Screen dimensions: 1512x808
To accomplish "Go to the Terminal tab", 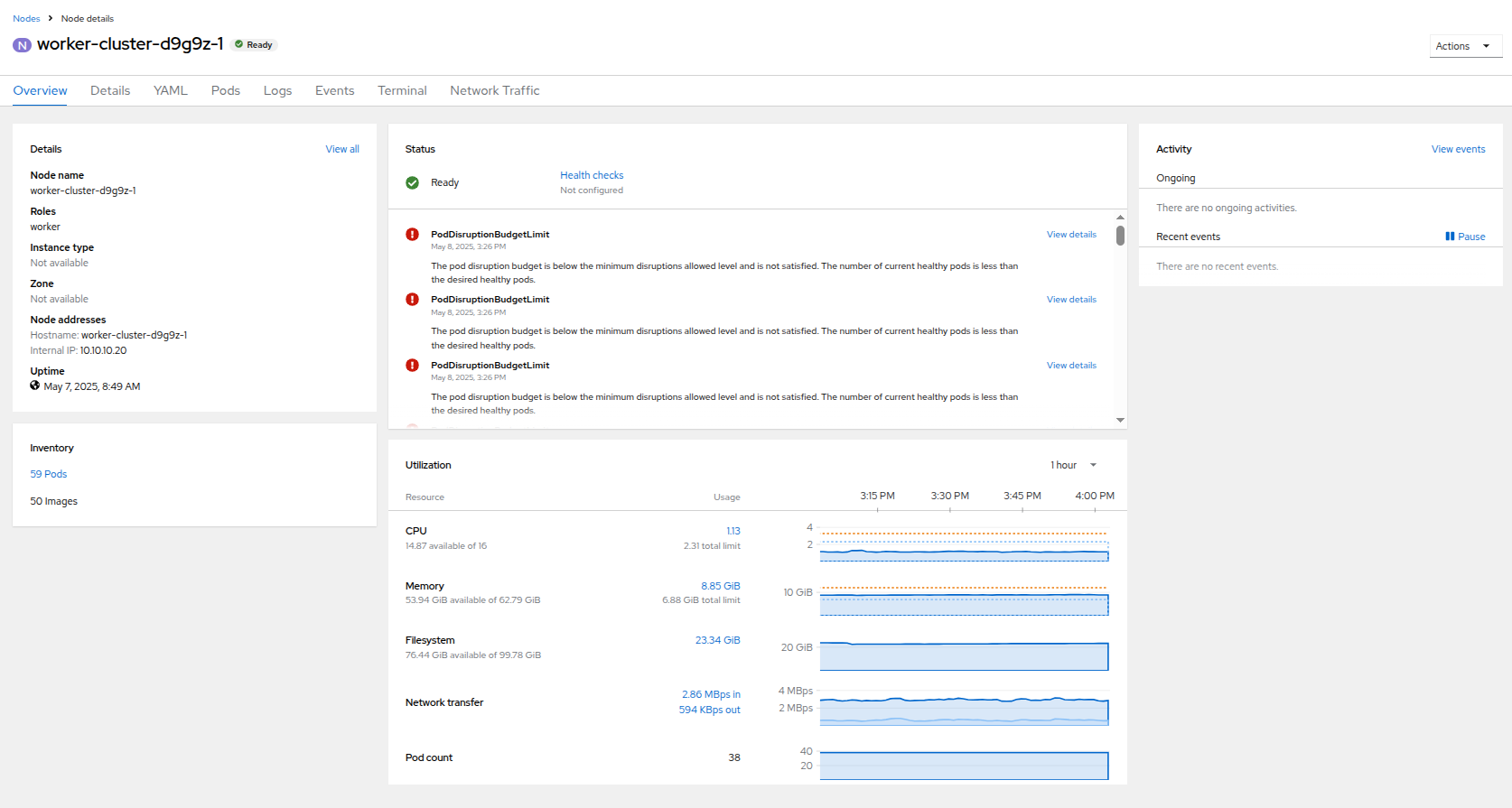I will pyautogui.click(x=402, y=90).
